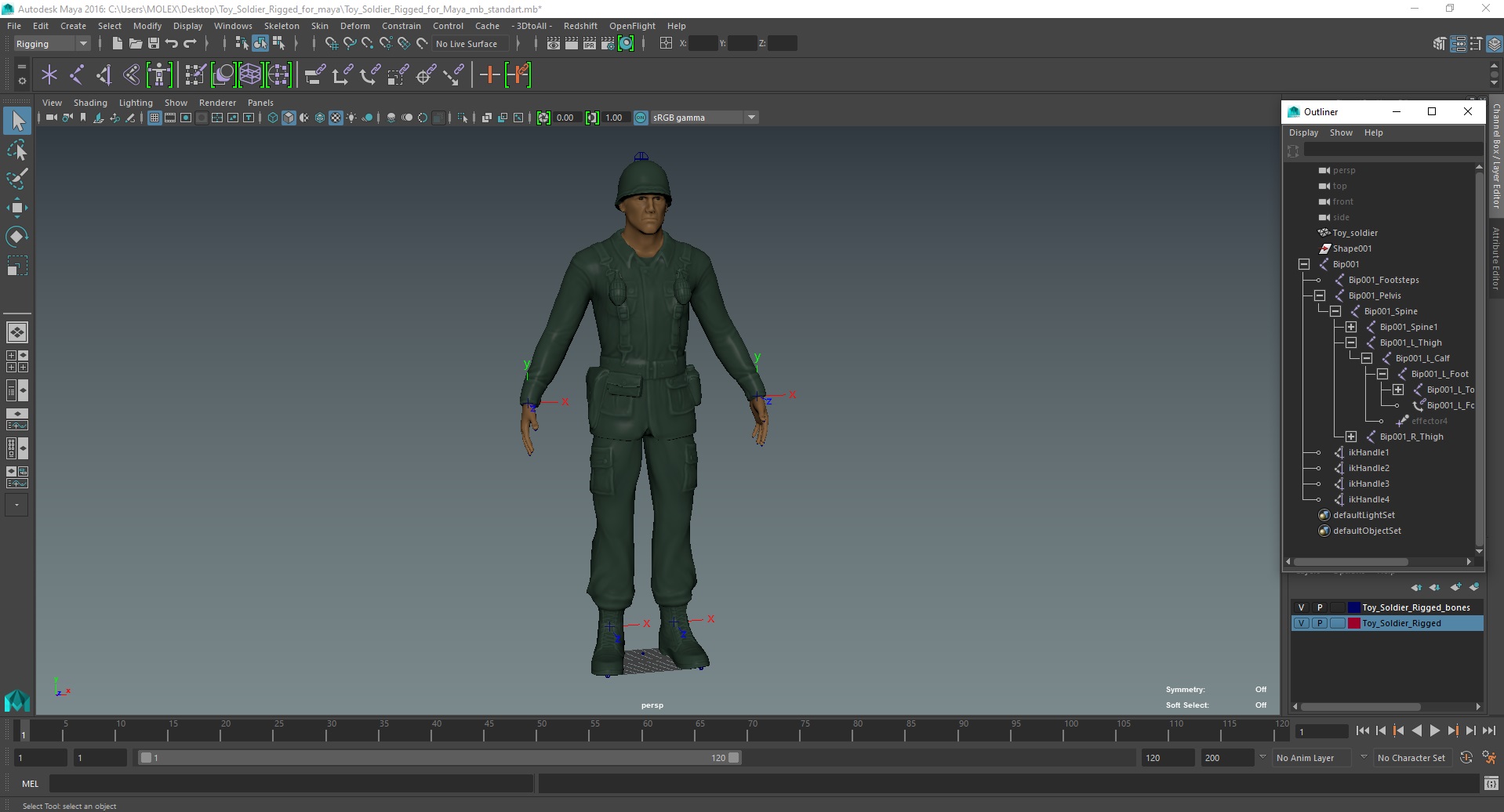Redo the action via the redo arrow
1504x812 pixels.
[x=190, y=44]
